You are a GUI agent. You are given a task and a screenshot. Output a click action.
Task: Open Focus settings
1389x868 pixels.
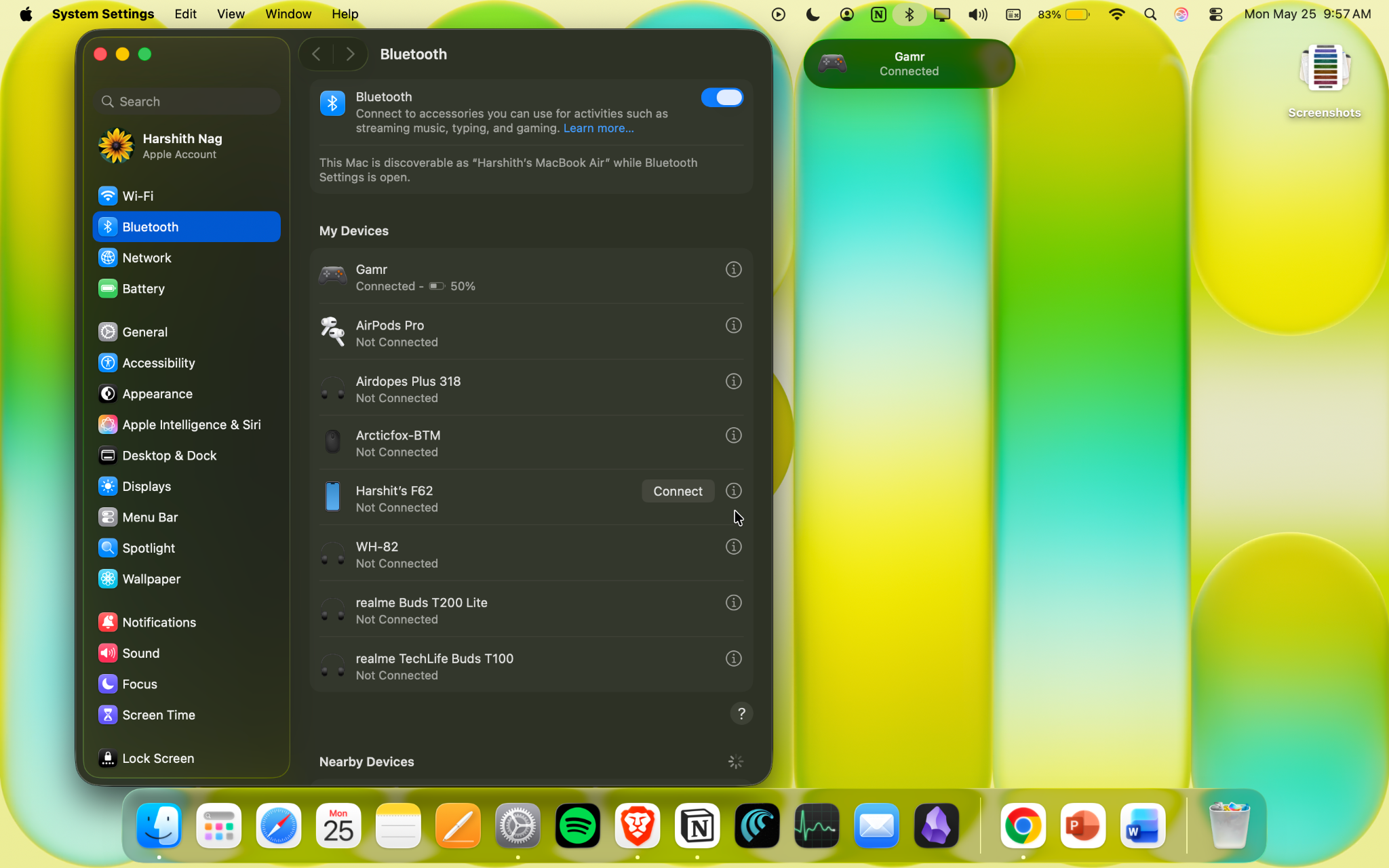point(187,684)
